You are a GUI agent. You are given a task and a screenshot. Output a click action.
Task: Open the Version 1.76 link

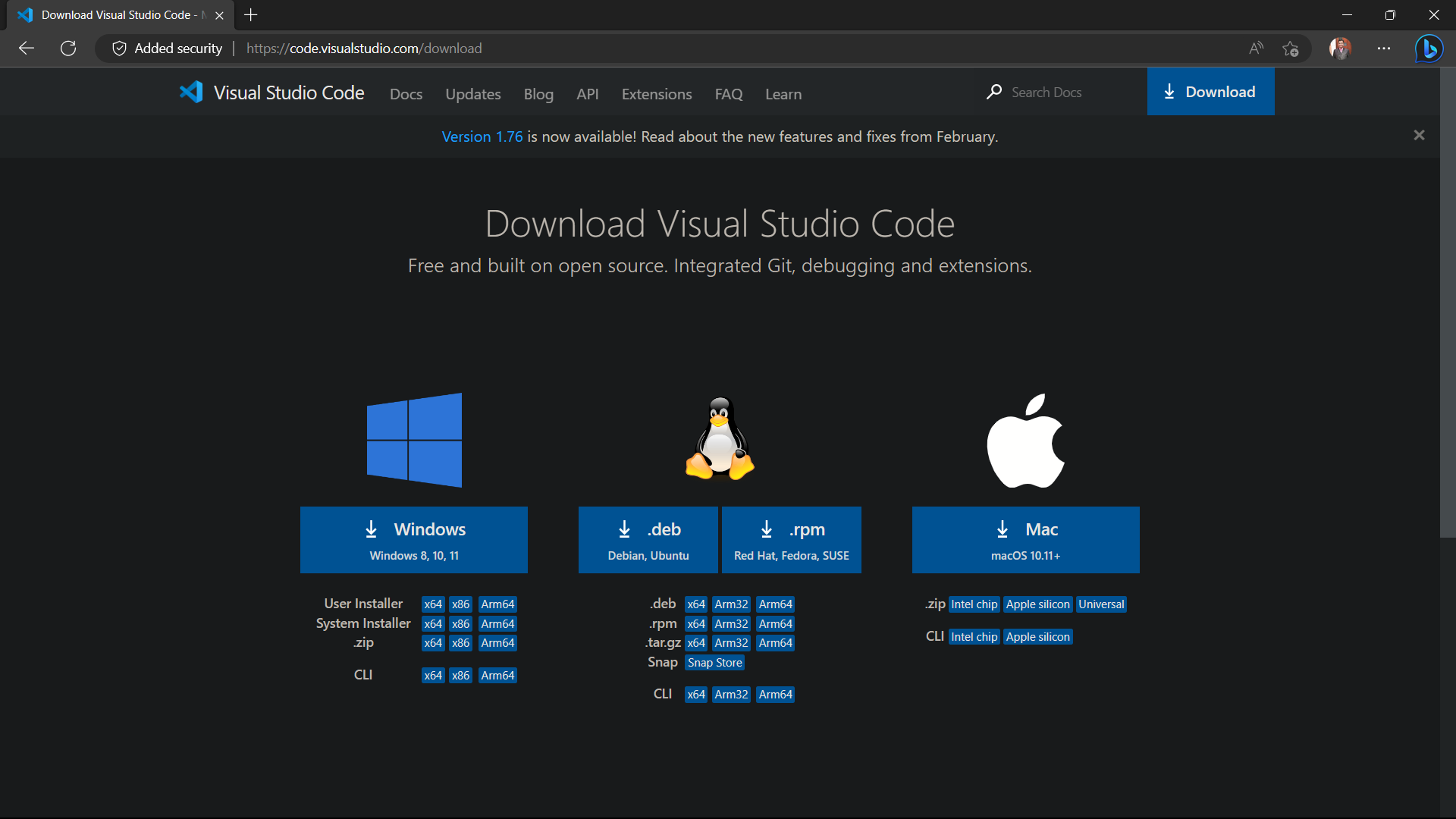482,136
